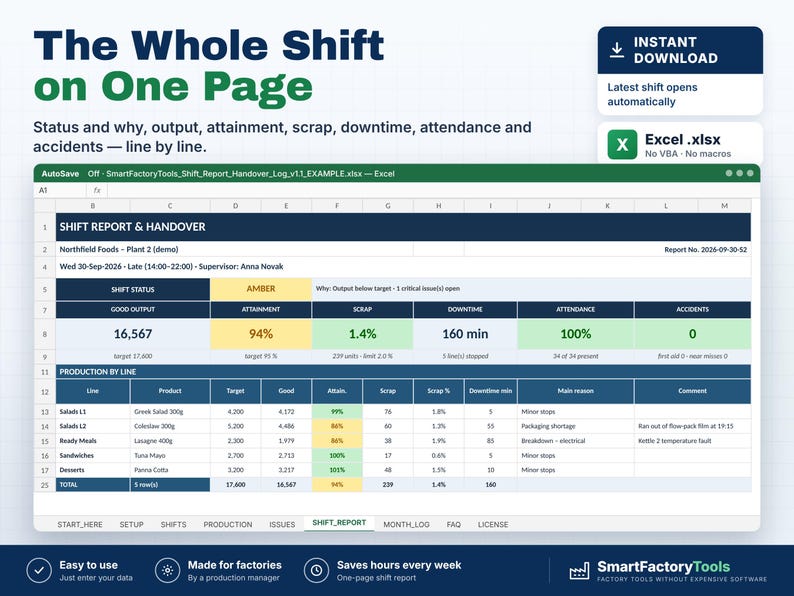Image resolution: width=794 pixels, height=596 pixels.
Task: Click the Kettle 2 temperature fault comment
Action: (x=692, y=441)
